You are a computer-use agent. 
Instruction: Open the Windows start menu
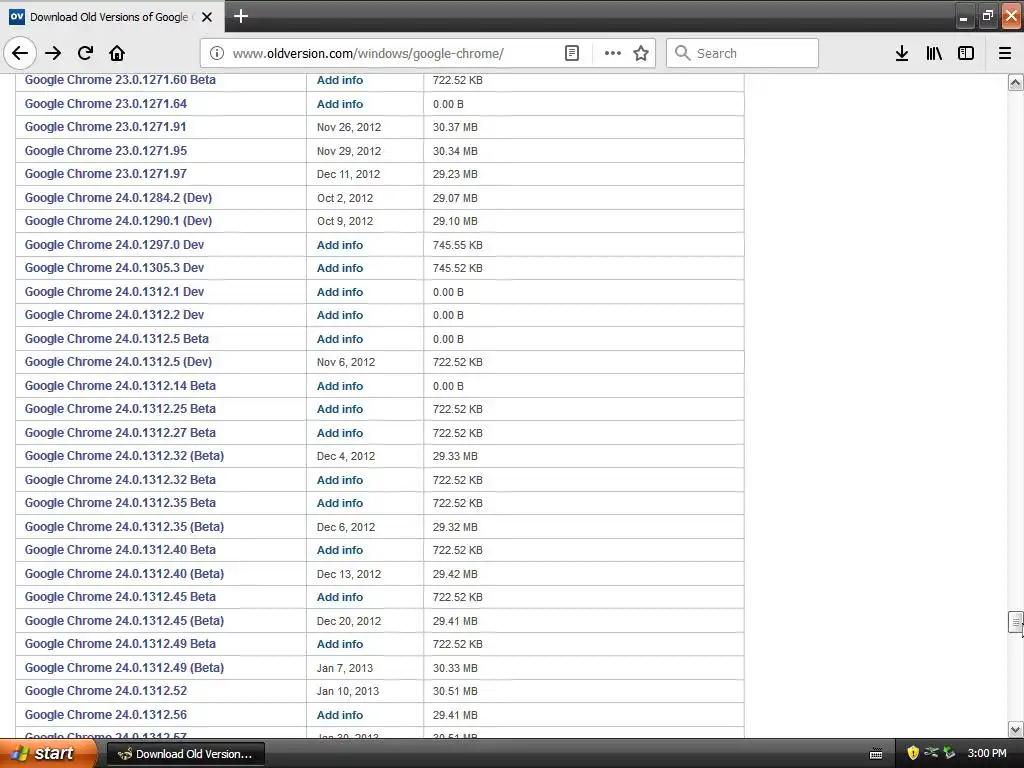click(46, 754)
